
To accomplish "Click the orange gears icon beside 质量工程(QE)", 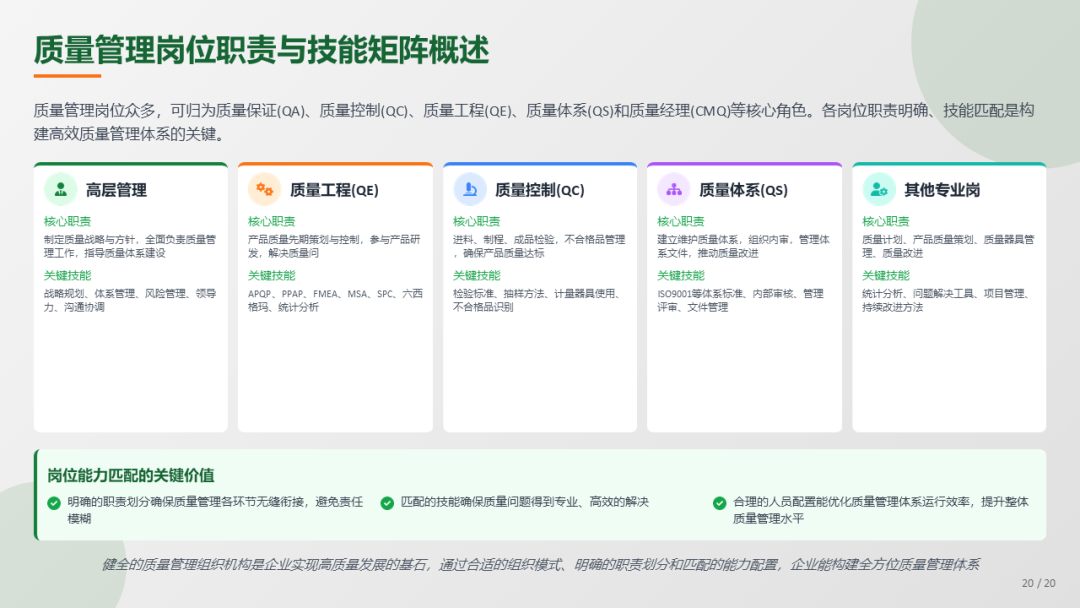I will (265, 189).
